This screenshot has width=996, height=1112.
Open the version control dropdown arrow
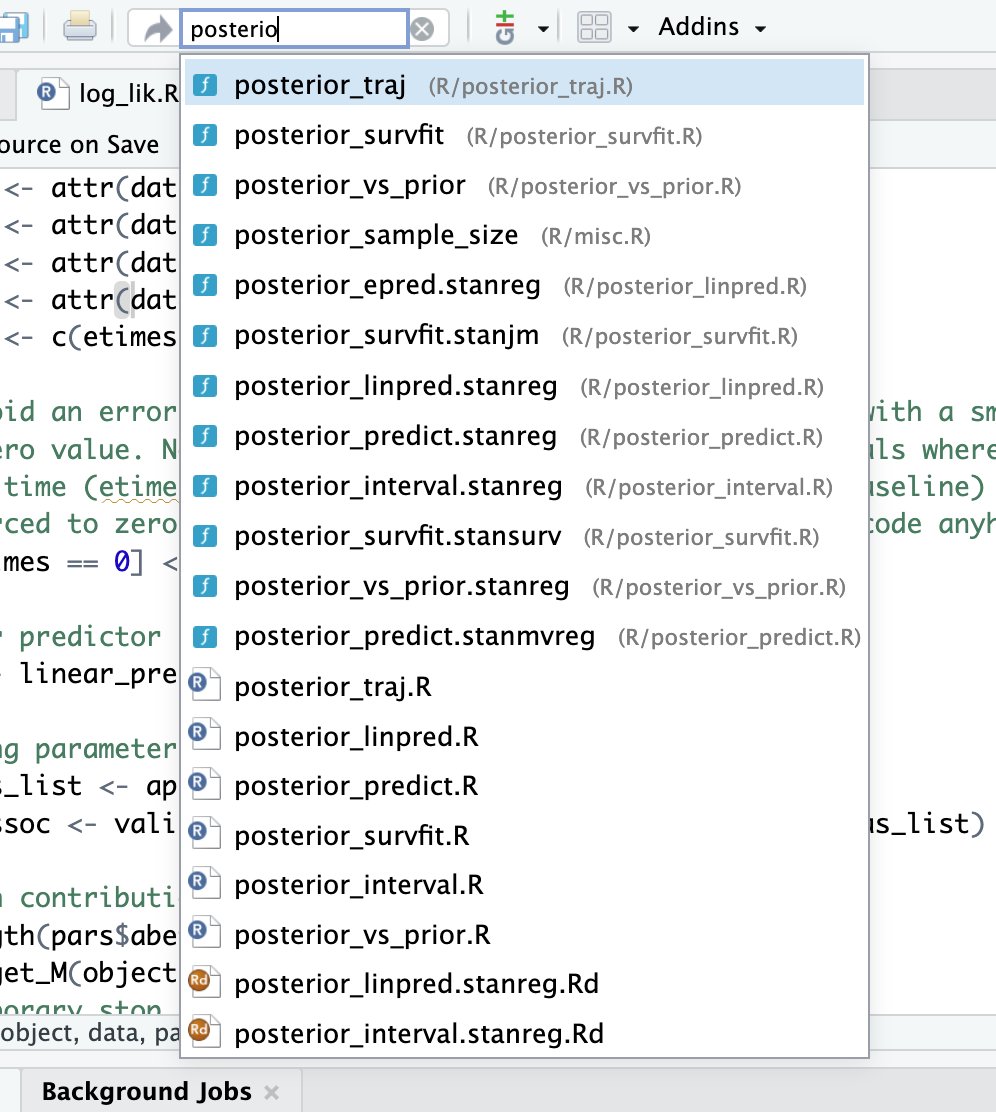coord(543,29)
